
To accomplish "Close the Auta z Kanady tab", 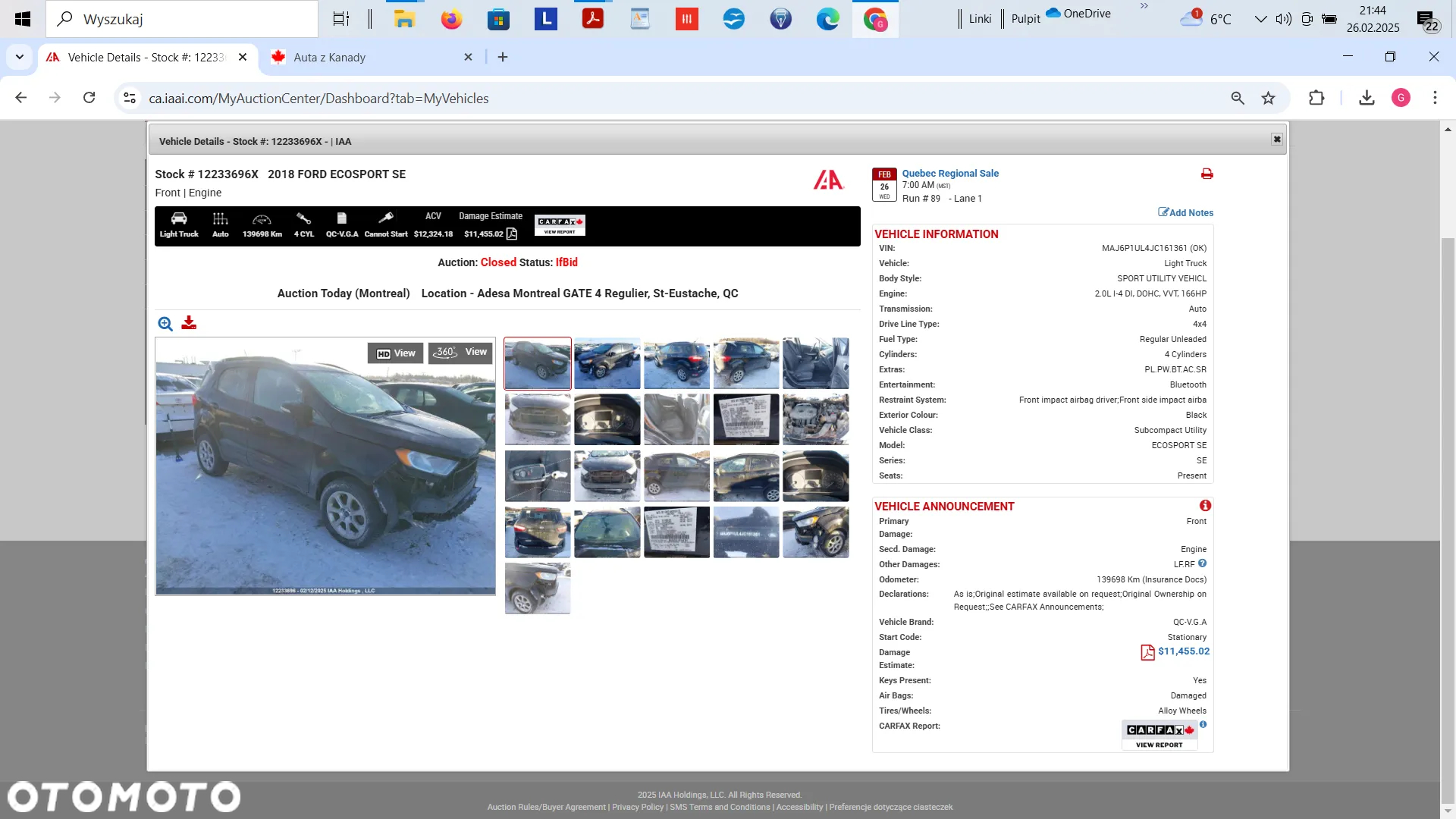I will (x=468, y=57).
